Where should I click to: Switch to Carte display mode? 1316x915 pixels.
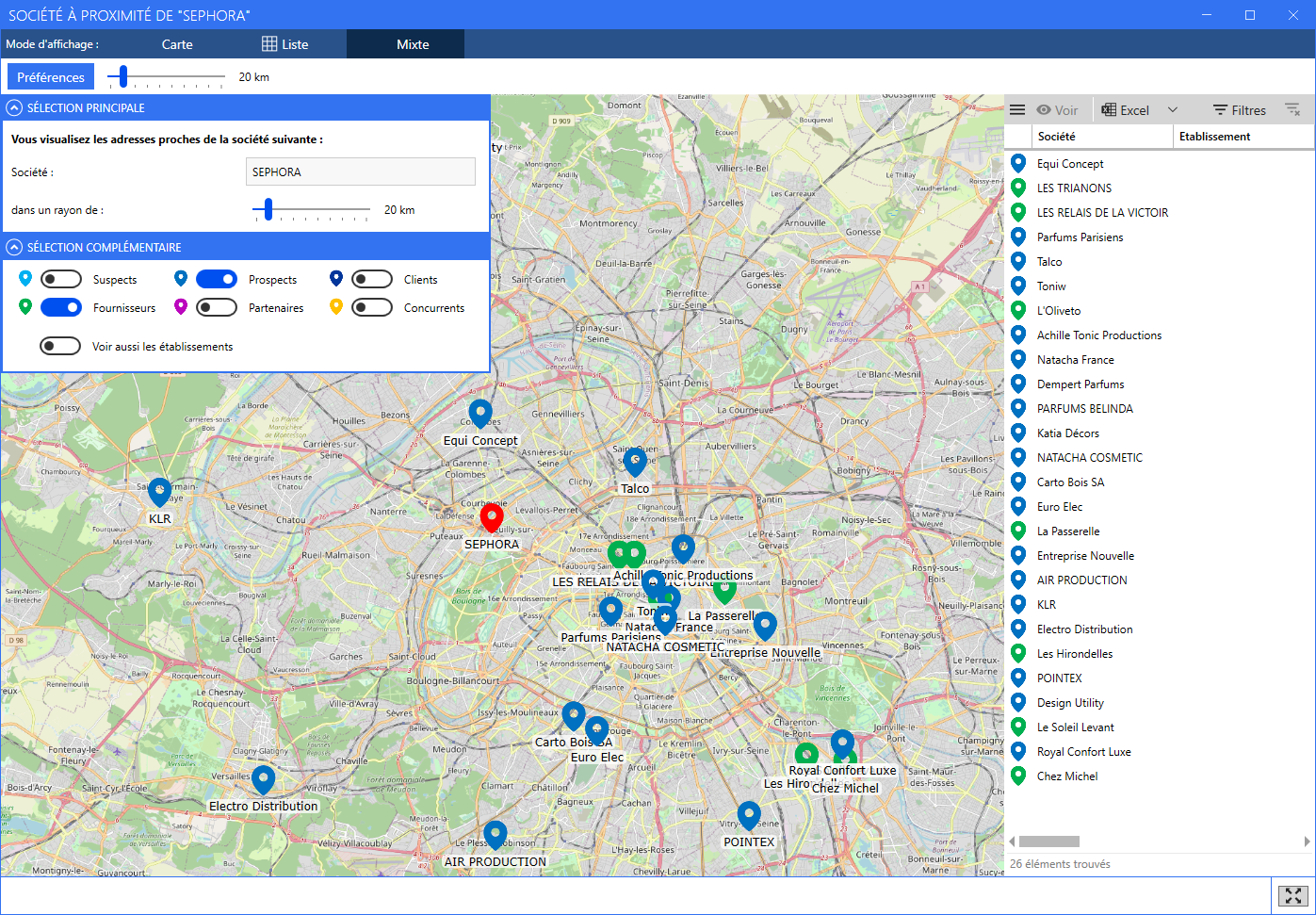pyautogui.click(x=177, y=43)
